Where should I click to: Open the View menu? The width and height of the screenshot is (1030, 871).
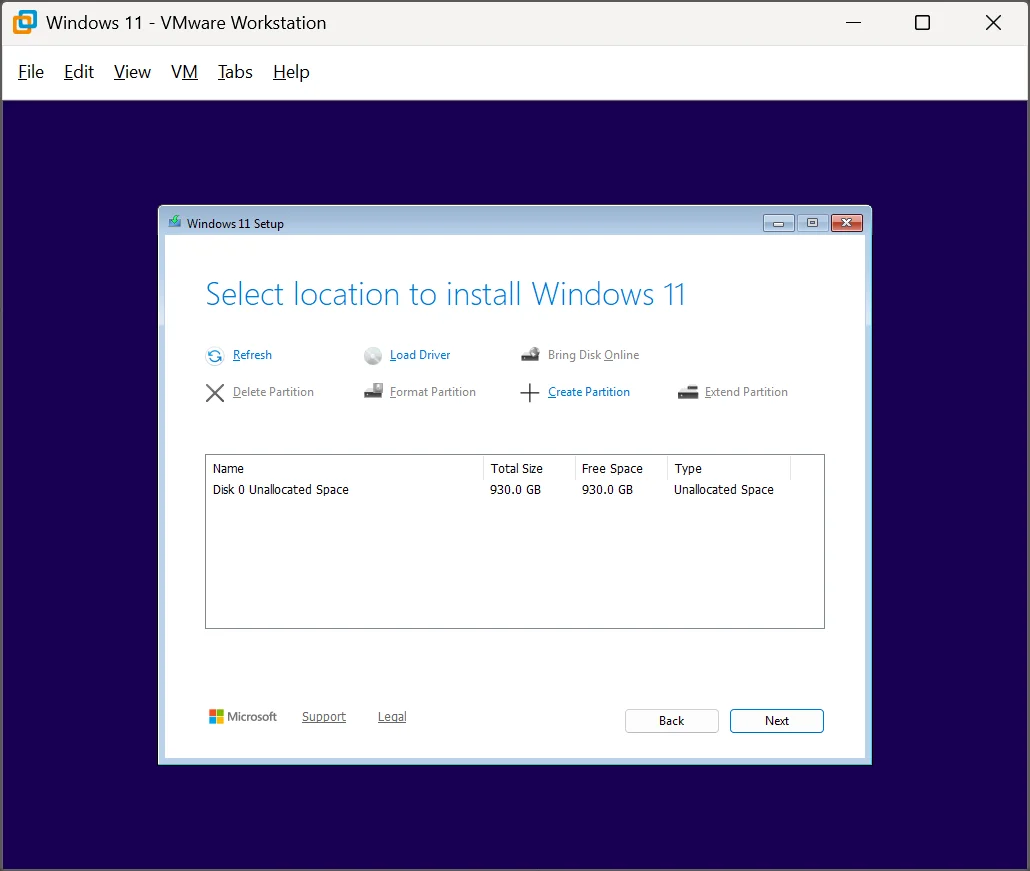(132, 72)
